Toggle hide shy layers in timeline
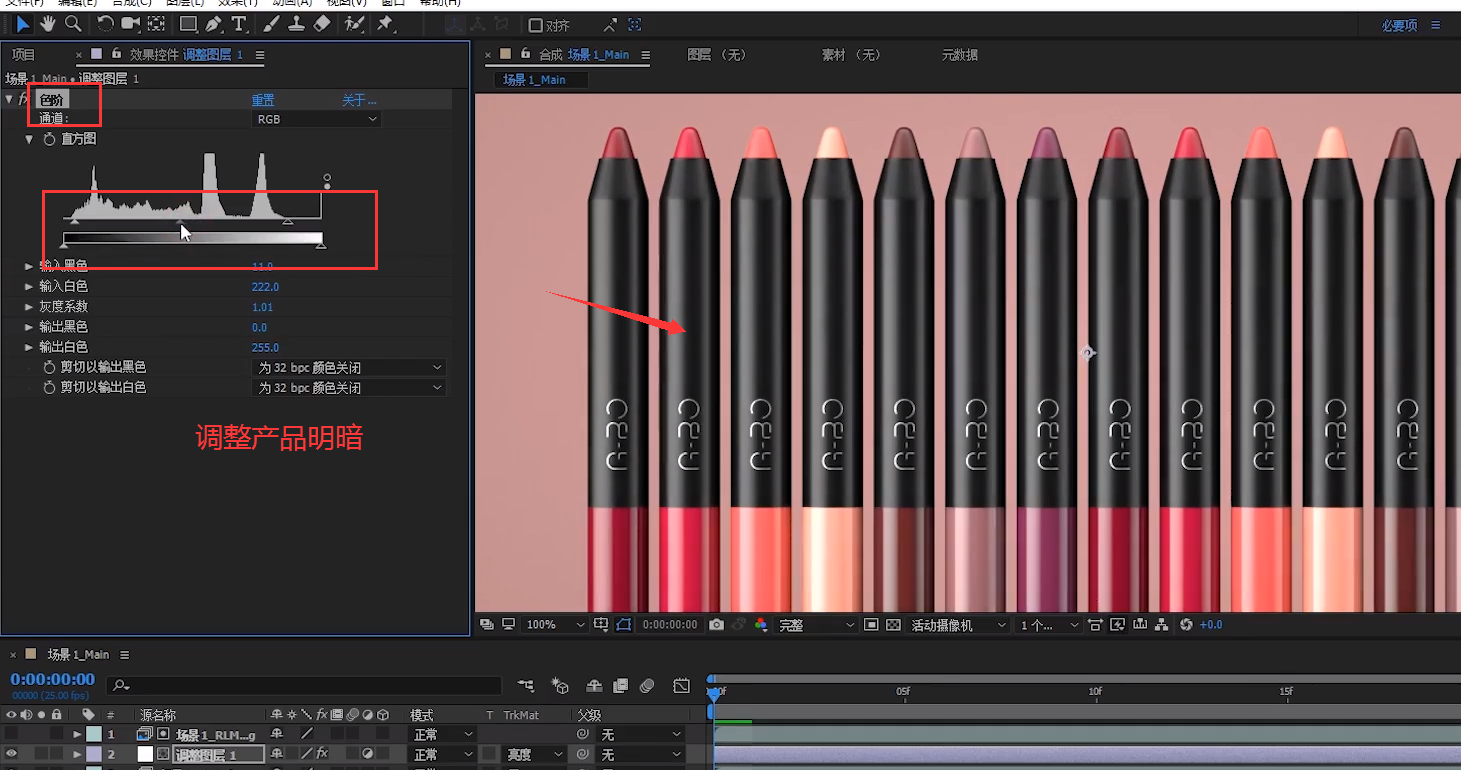 click(595, 686)
